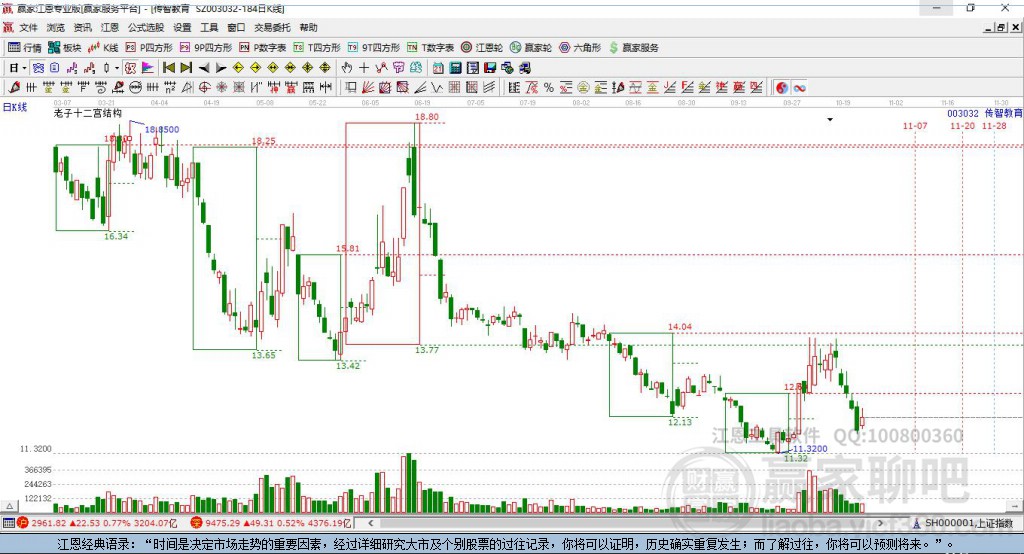Expand the small black triangle on chart
Image resolution: width=1024 pixels, height=554 pixels.
coord(830,120)
